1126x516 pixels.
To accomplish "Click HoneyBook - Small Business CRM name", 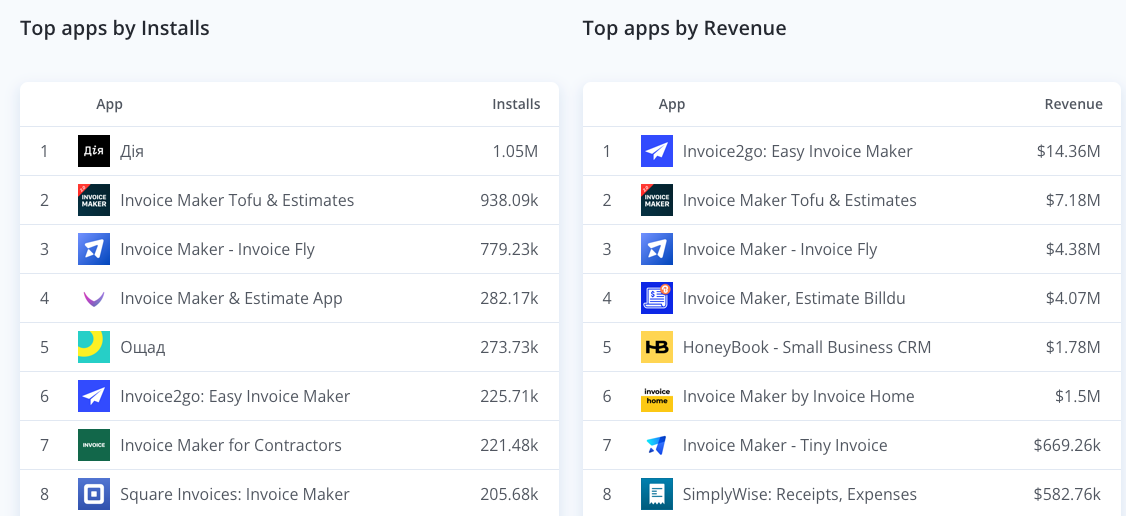I will click(807, 347).
